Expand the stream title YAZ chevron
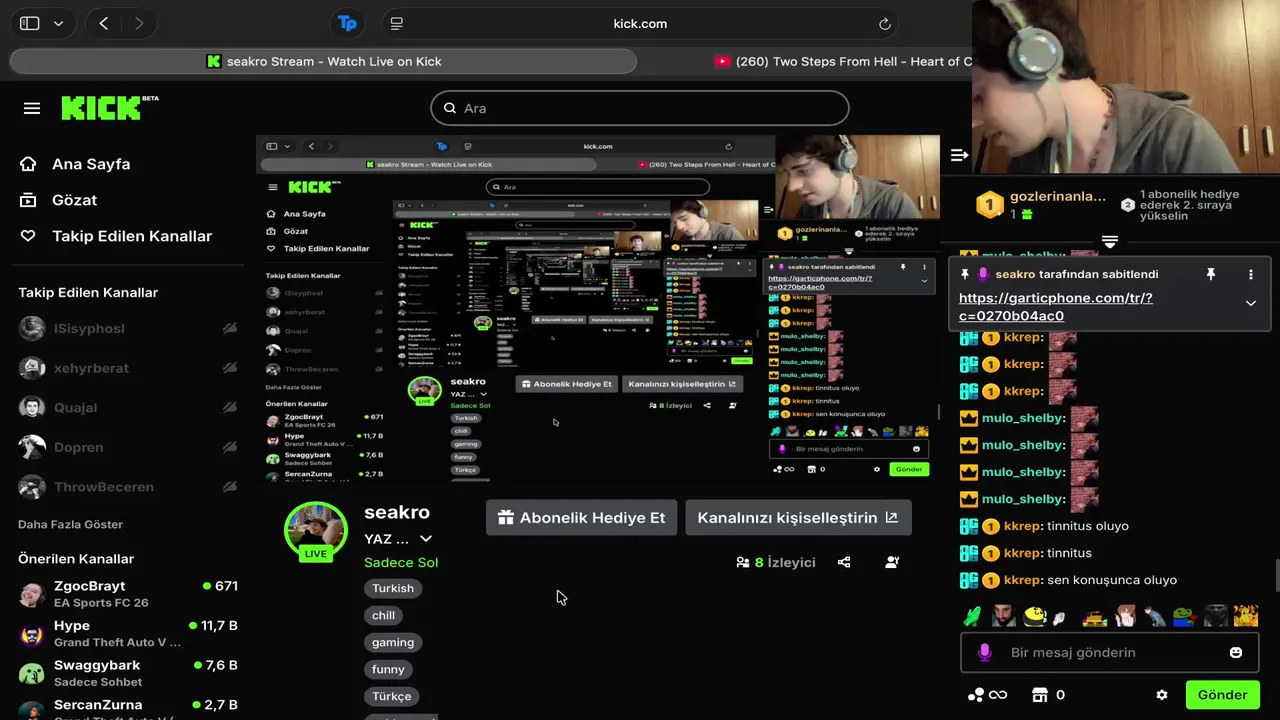 click(426, 539)
